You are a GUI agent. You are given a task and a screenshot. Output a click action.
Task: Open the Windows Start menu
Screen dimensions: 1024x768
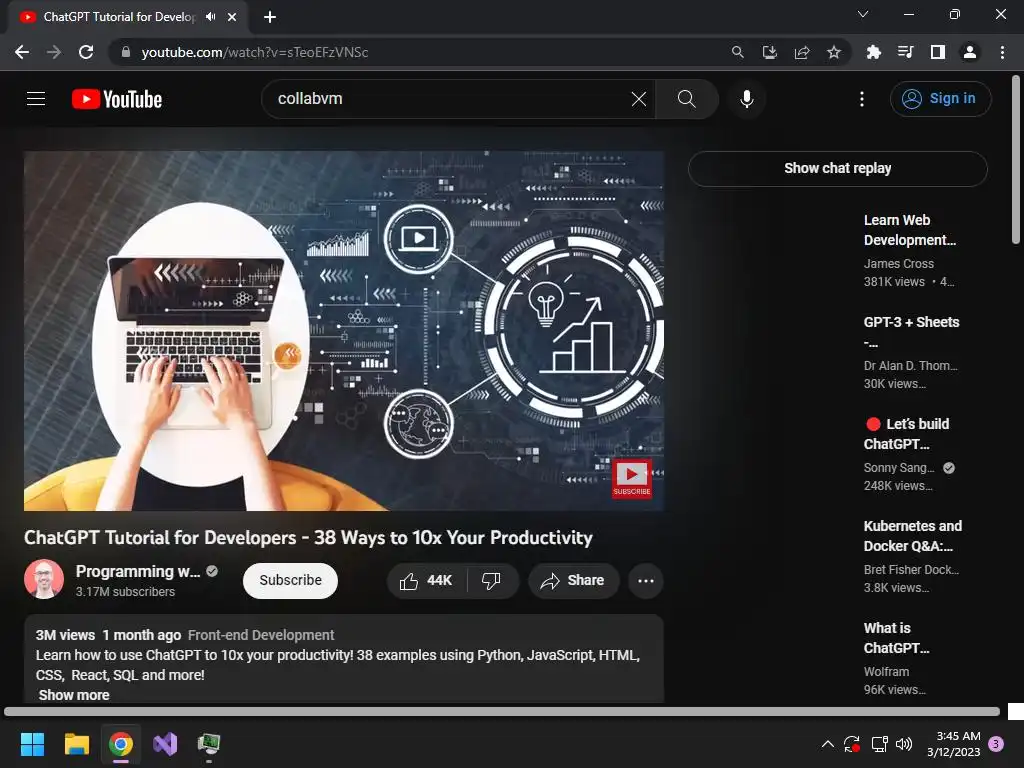(32, 744)
